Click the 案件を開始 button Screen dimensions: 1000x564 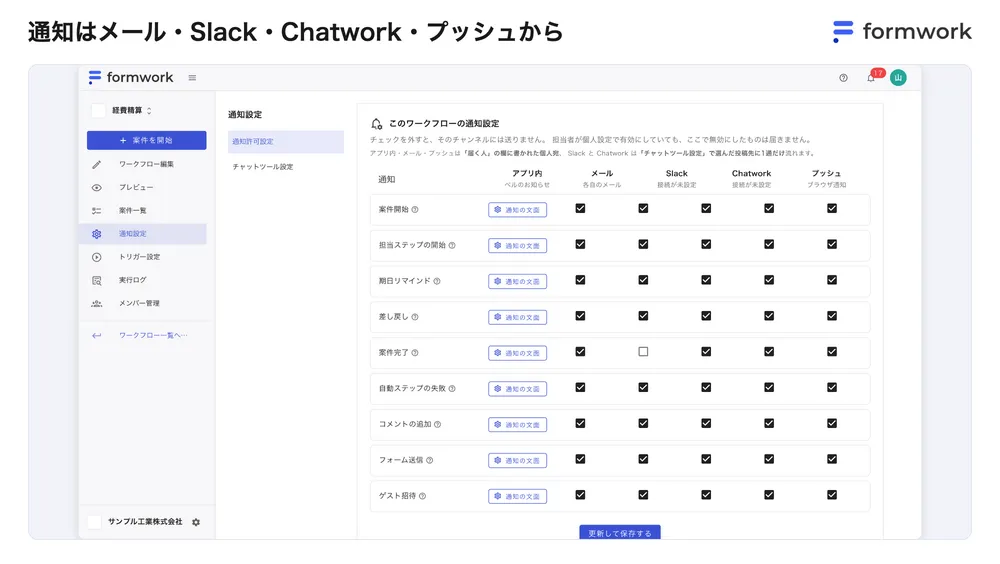pyautogui.click(x=147, y=140)
